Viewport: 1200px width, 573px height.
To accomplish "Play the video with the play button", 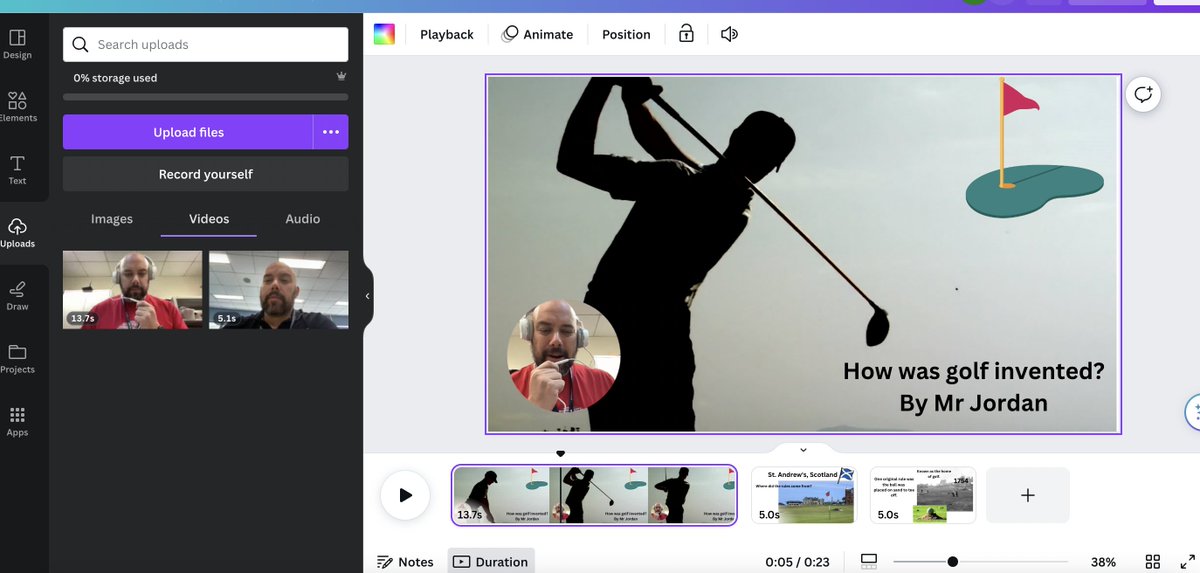I will pos(405,495).
